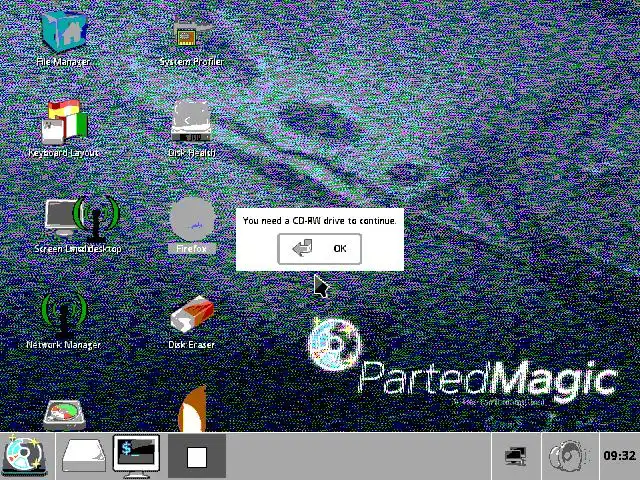Image resolution: width=640 pixels, height=480 pixels.
Task: Confirm the CD-RW dialog with OK
Action: tap(319, 249)
